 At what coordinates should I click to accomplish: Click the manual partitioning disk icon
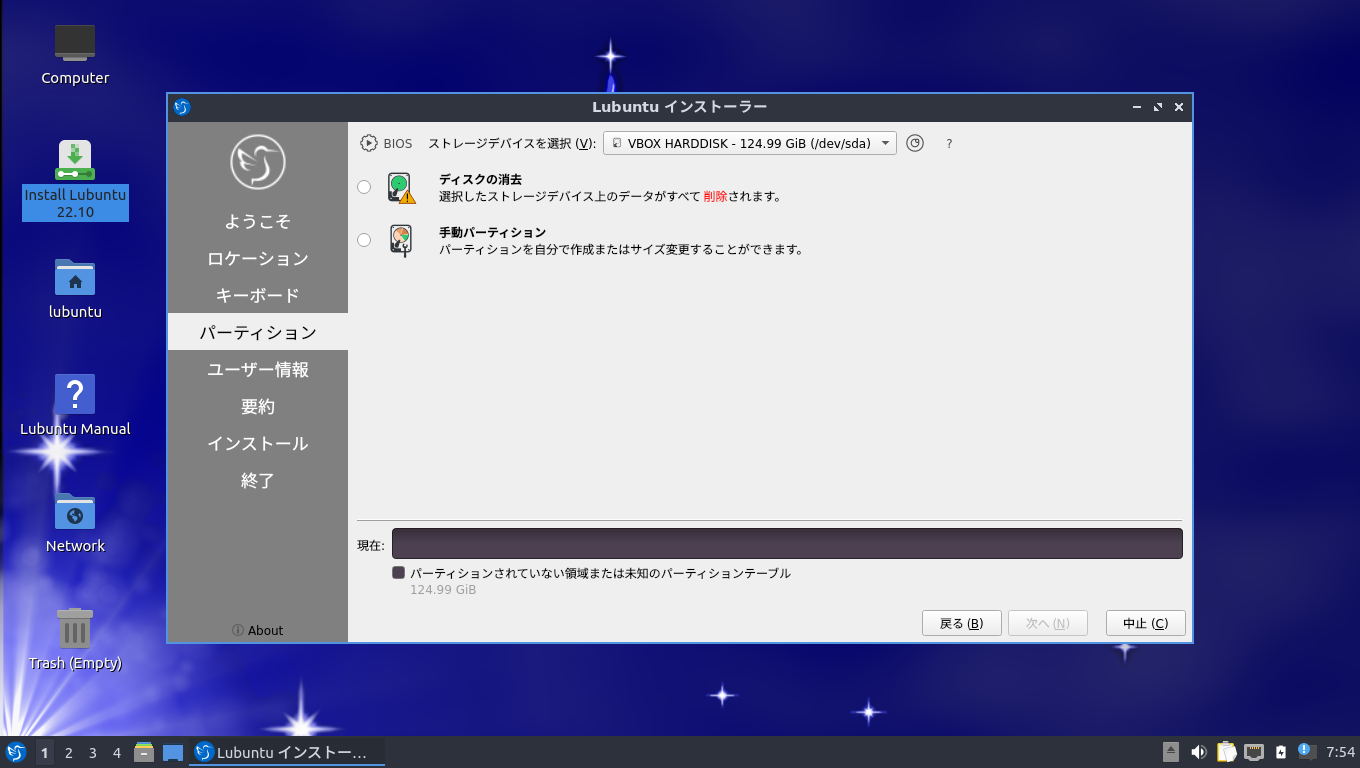401,241
